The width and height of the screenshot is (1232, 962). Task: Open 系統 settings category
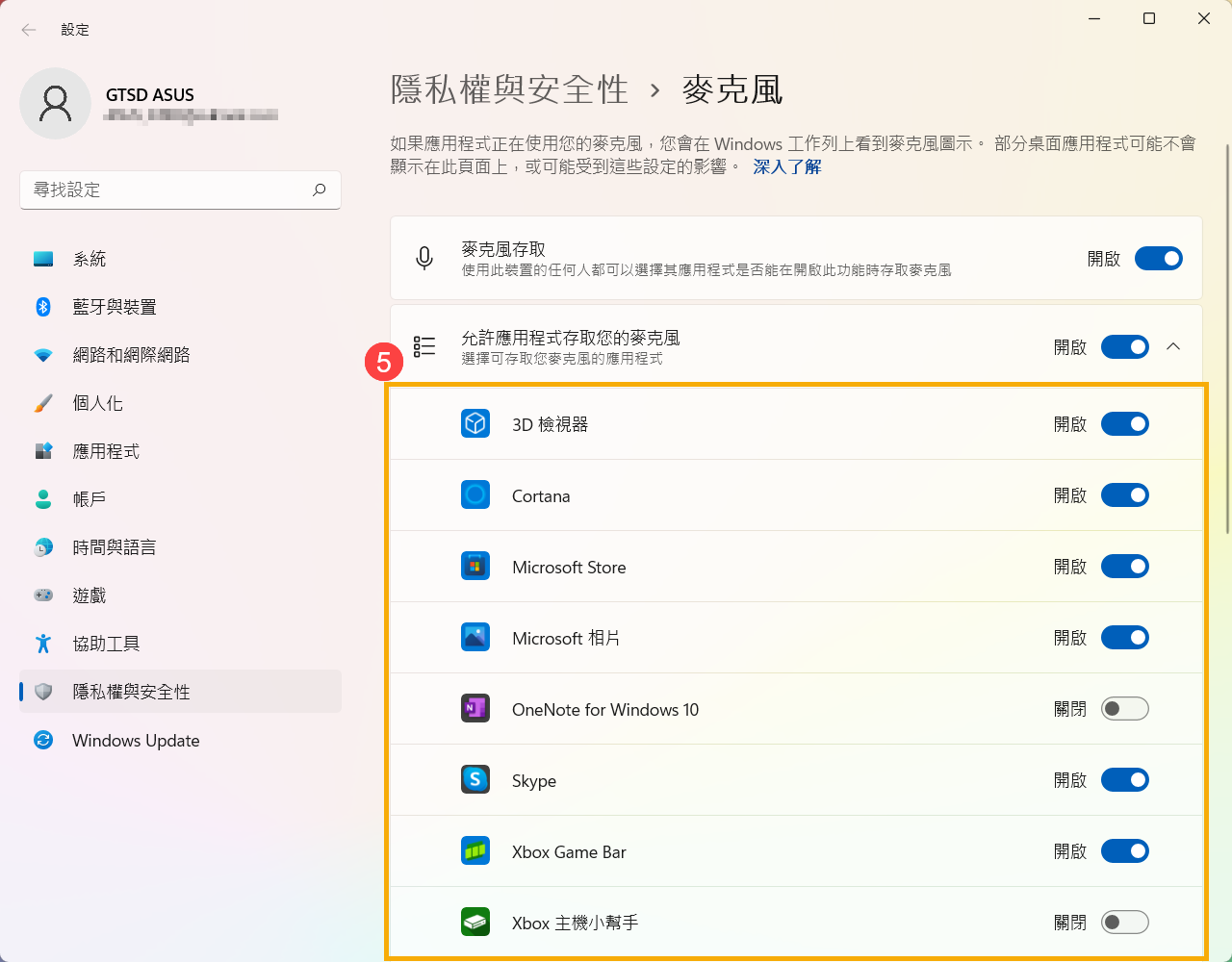pyautogui.click(x=181, y=259)
